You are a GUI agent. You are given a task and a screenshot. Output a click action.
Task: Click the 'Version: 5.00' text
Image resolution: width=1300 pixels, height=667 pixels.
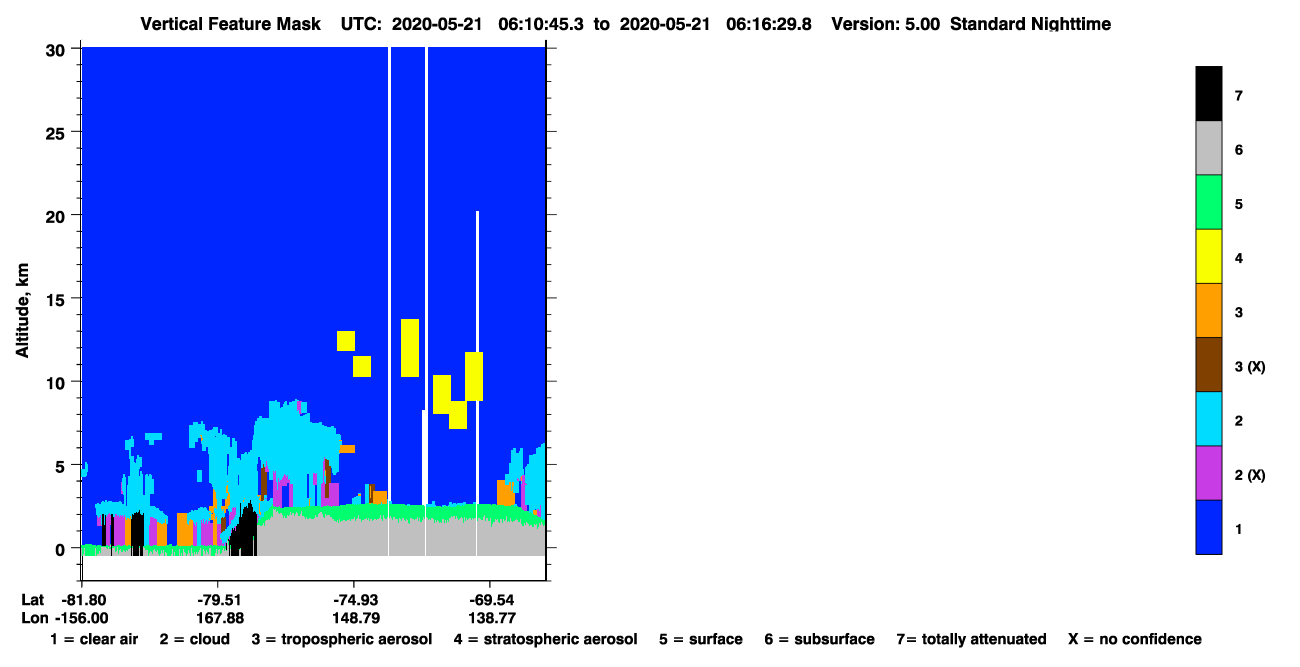point(885,23)
